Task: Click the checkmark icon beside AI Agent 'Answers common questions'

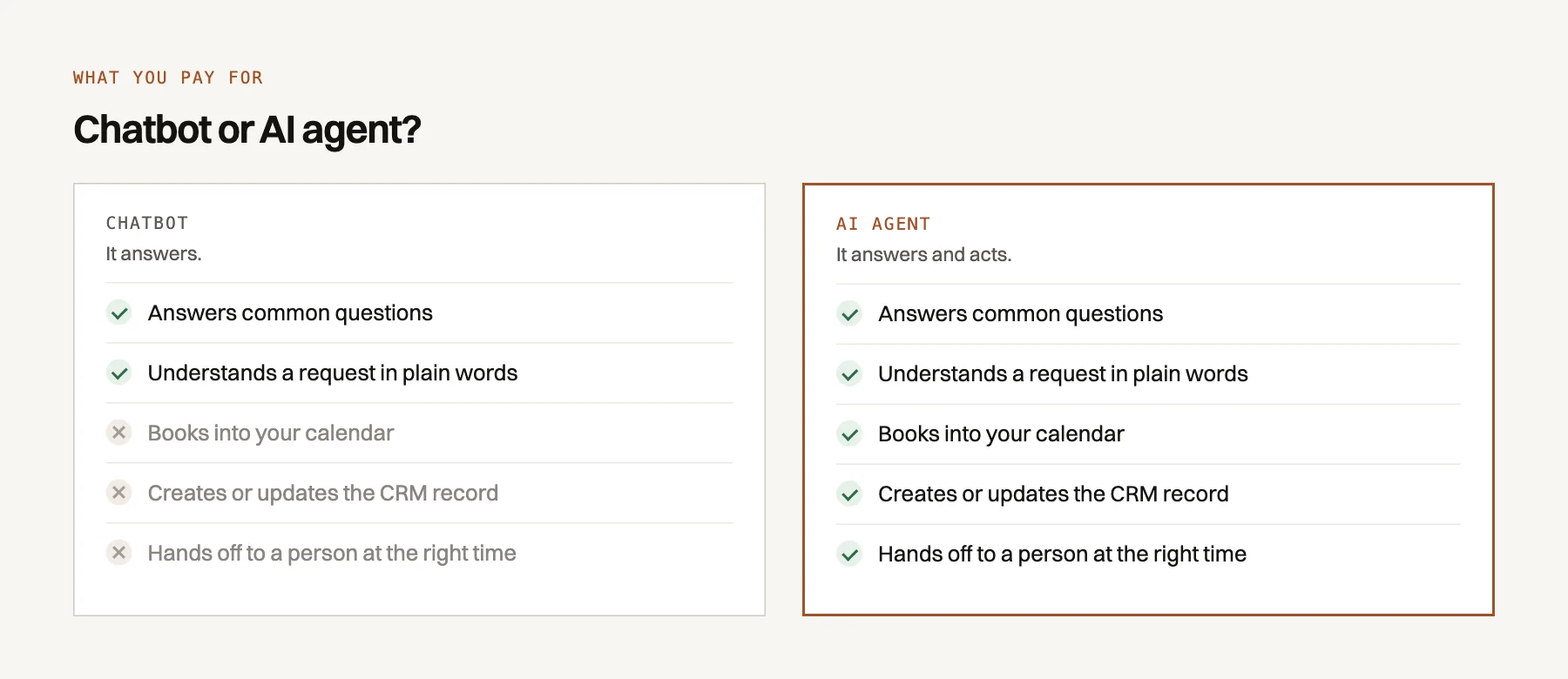Action: click(x=849, y=313)
